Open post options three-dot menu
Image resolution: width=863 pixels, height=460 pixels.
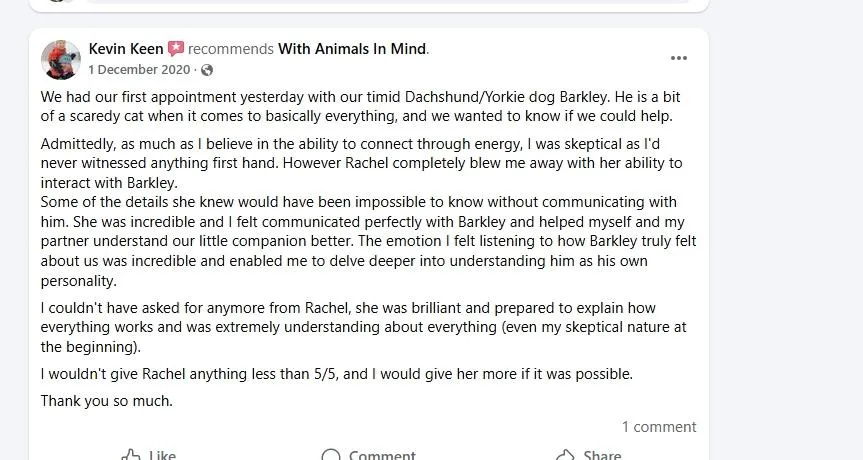679,58
